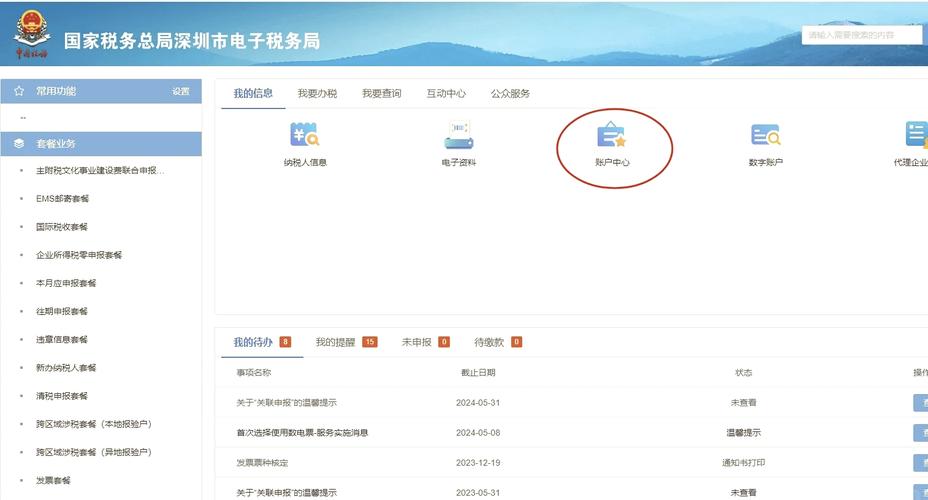The width and height of the screenshot is (928, 500).
Task: Open the 国际税收套餐 item
Action: point(62,227)
